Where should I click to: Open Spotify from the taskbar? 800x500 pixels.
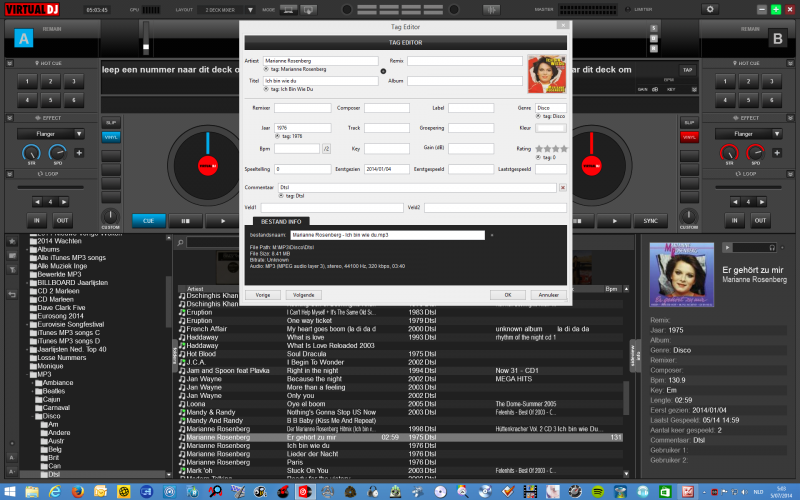click(x=597, y=491)
